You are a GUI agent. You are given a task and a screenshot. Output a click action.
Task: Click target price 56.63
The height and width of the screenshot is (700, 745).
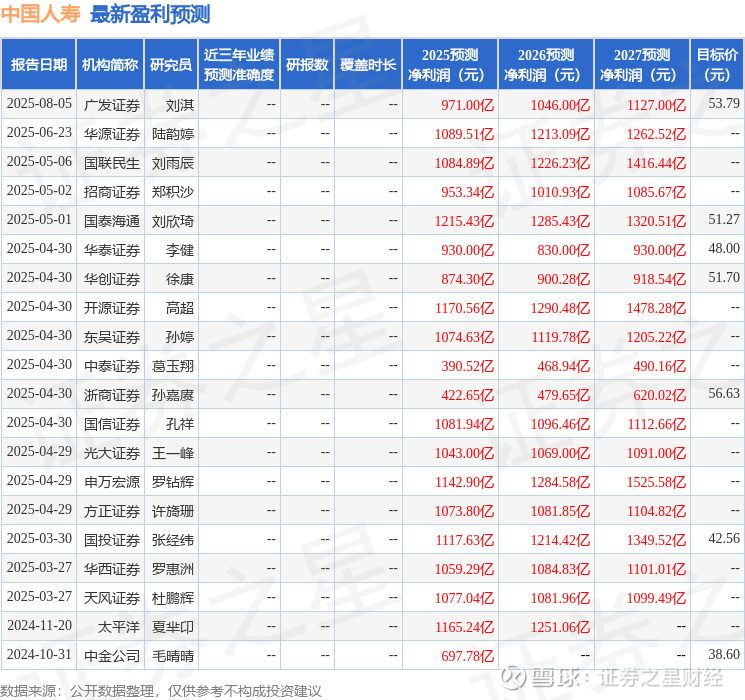pyautogui.click(x=724, y=393)
